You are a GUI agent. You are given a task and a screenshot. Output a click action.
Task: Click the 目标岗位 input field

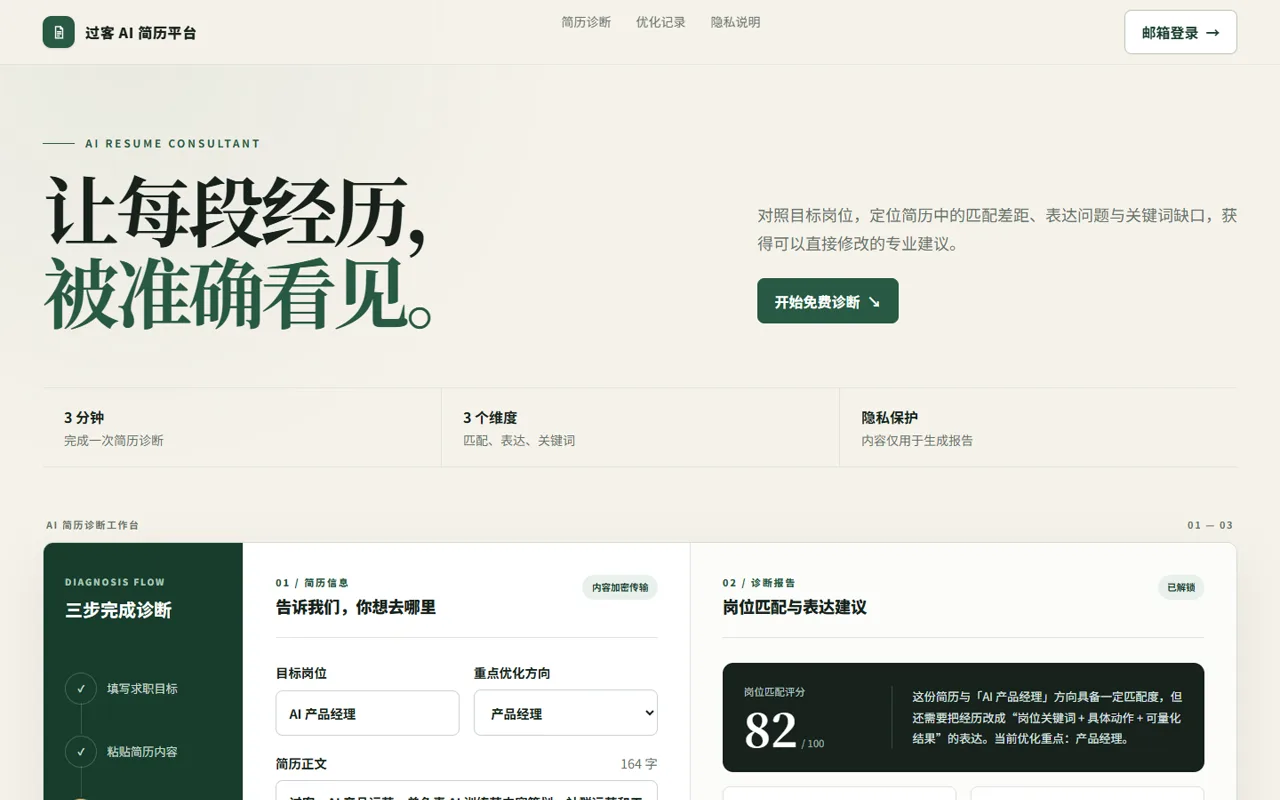click(367, 713)
